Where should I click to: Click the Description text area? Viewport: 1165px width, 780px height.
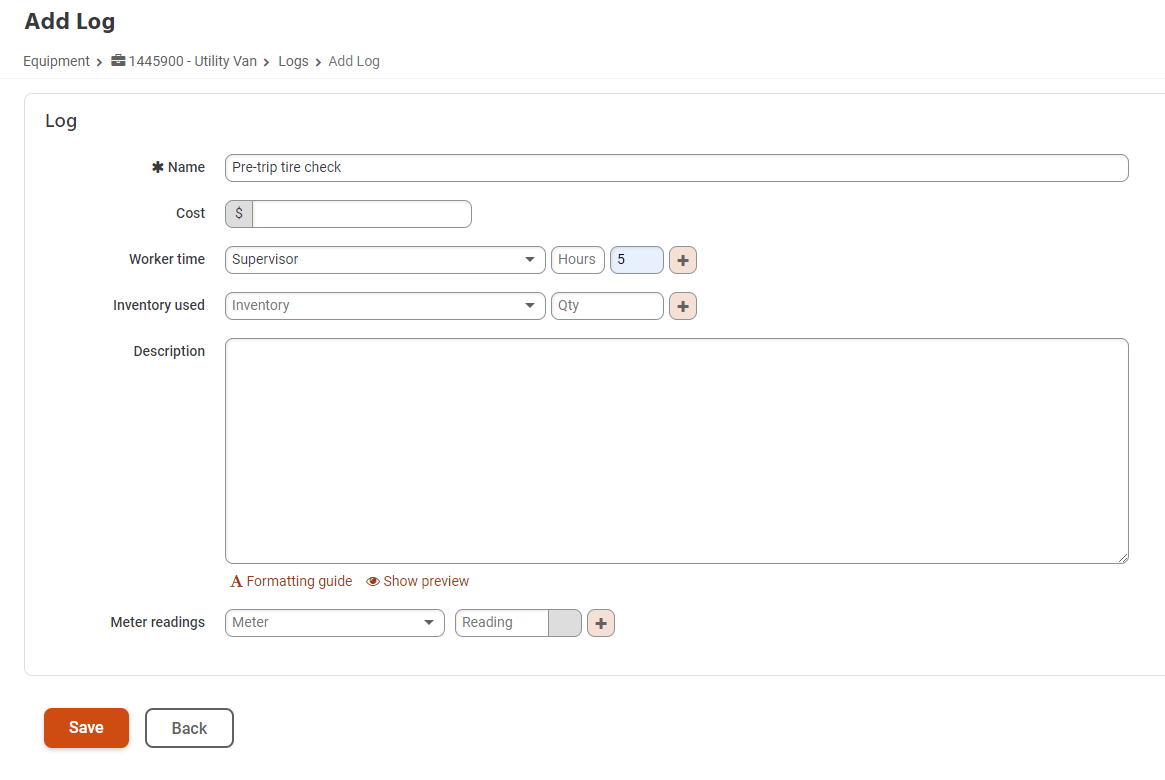point(677,450)
